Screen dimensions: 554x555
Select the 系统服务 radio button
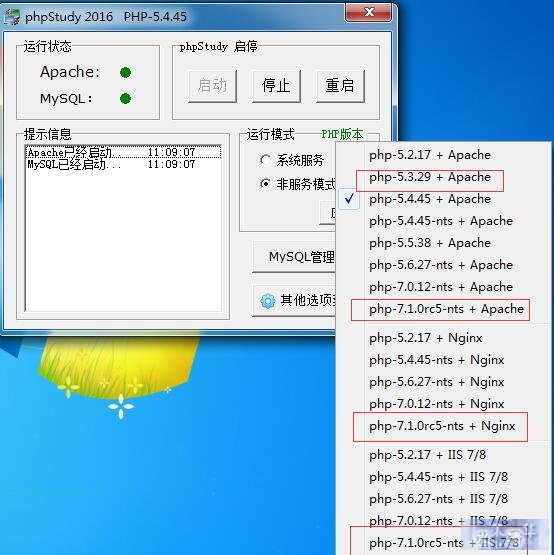pyautogui.click(x=265, y=160)
